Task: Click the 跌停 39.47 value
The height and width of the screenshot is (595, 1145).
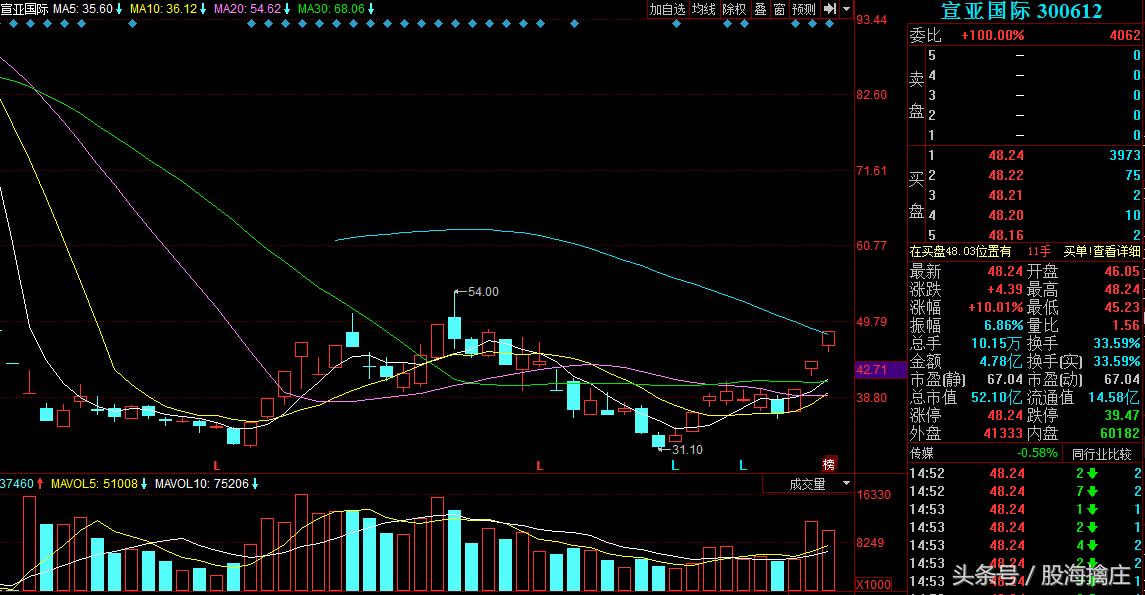Action: (x=1122, y=415)
